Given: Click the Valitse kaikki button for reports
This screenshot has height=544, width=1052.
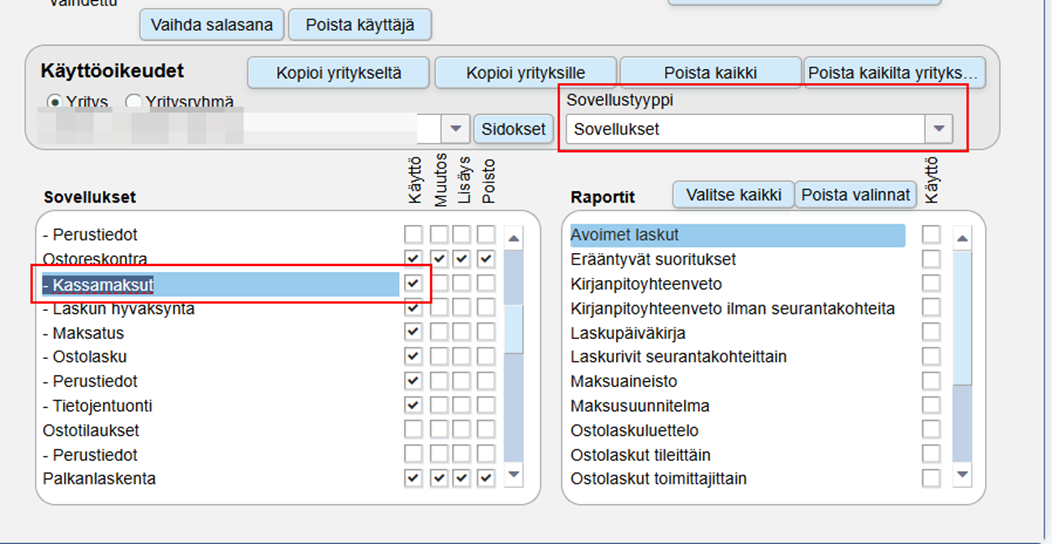Looking at the screenshot, I should point(733,195).
